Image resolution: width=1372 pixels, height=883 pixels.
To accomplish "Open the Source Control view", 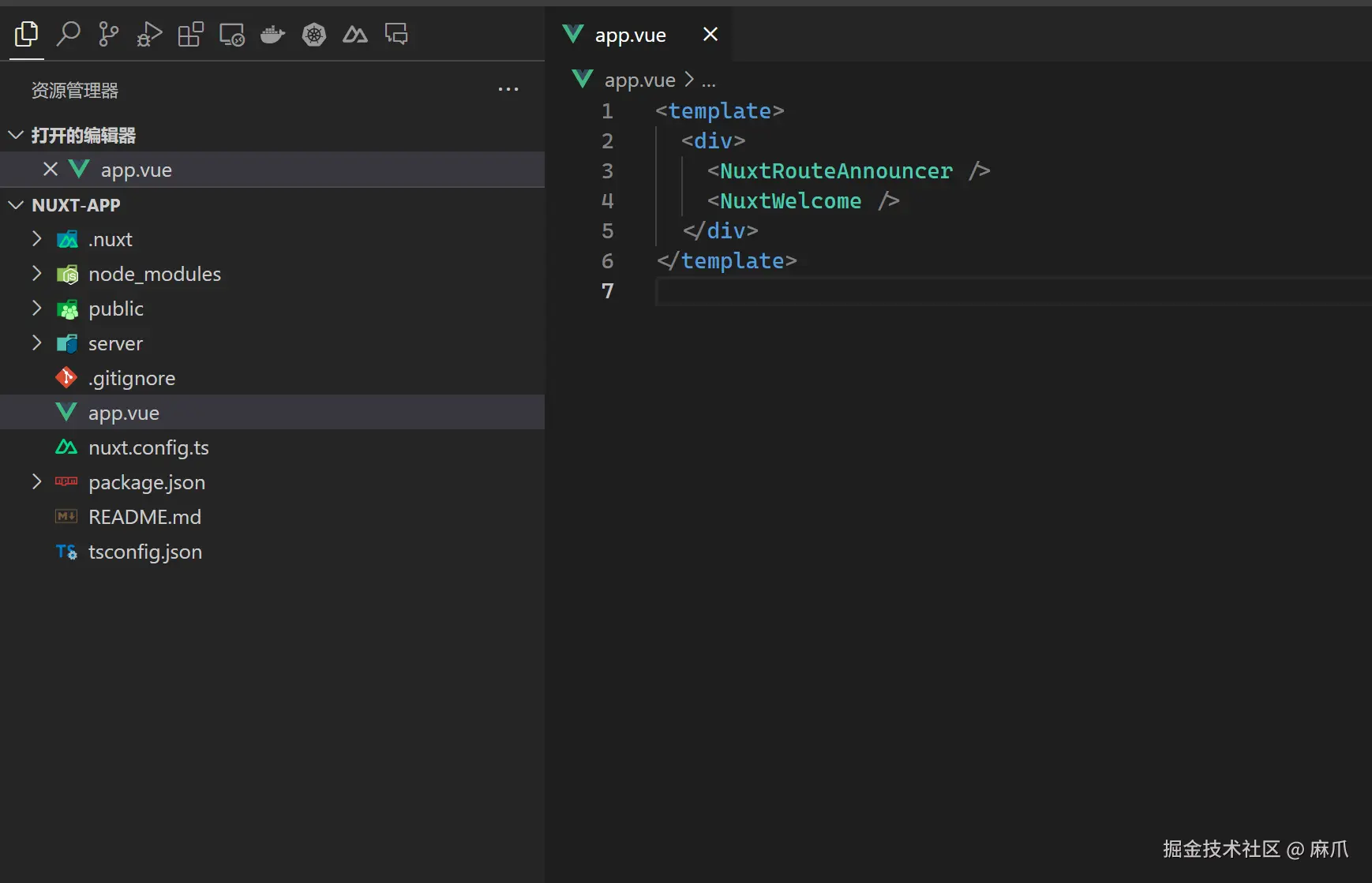I will (x=108, y=34).
